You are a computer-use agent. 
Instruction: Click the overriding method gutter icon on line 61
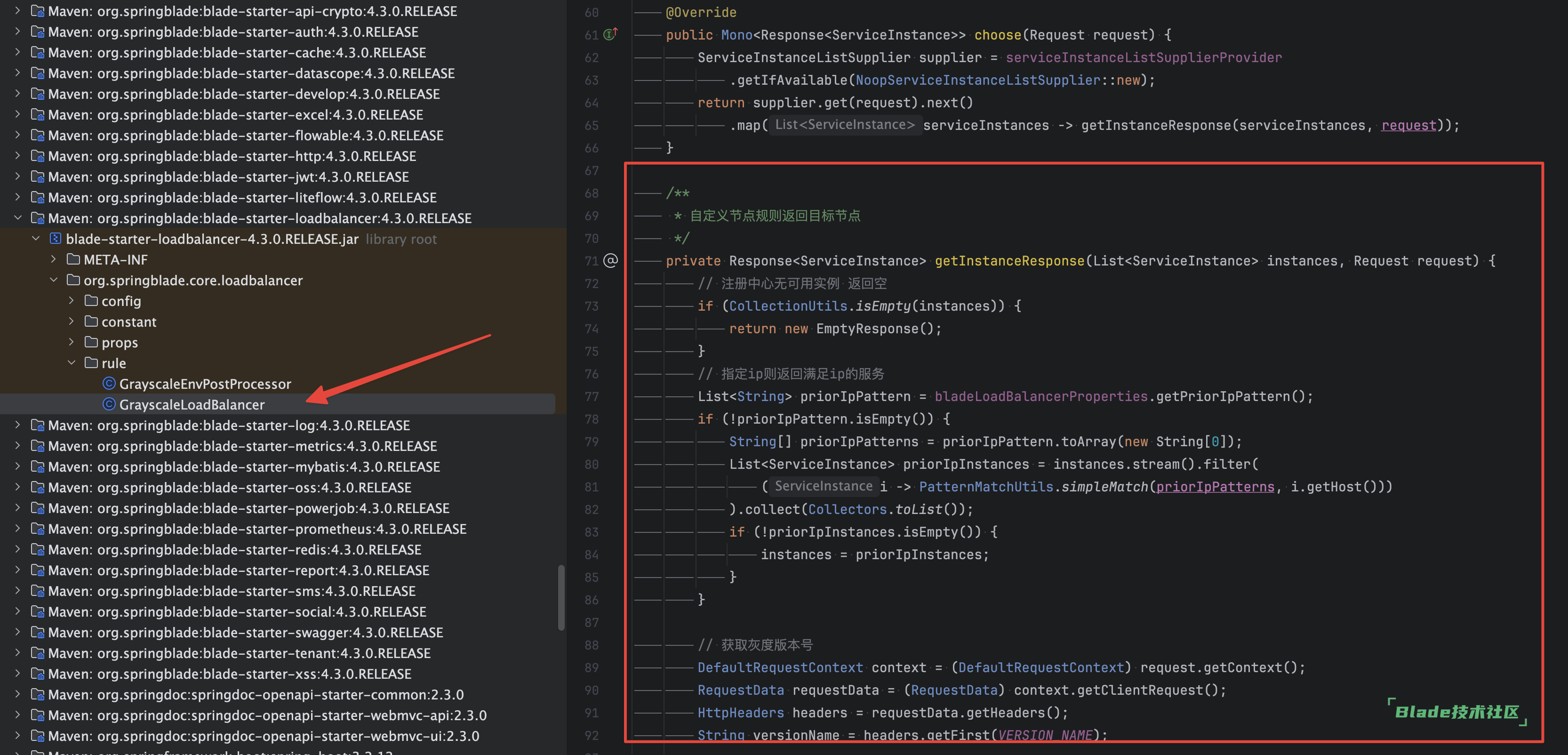pos(610,34)
